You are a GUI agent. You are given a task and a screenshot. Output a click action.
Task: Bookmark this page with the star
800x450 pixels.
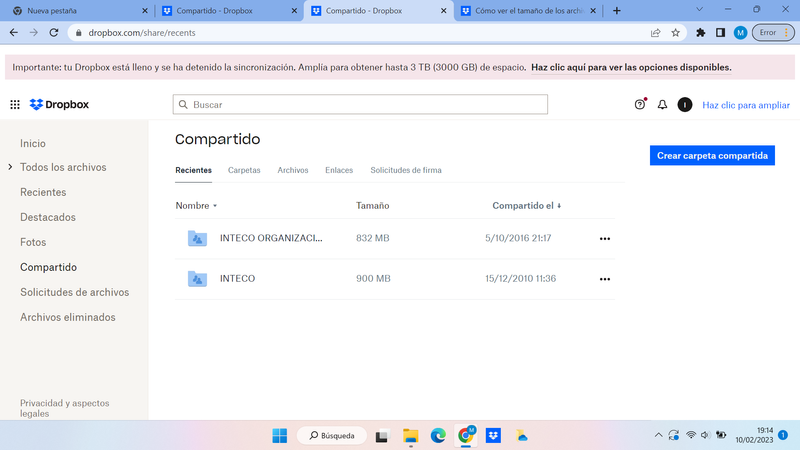[676, 33]
